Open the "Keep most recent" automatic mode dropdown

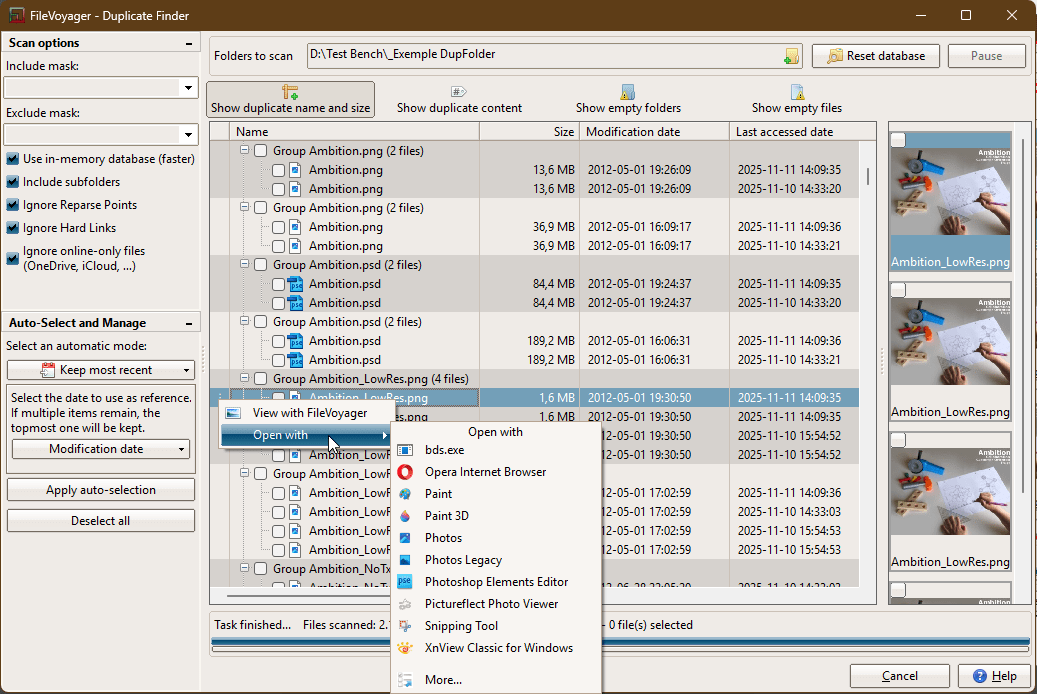[x=100, y=371]
